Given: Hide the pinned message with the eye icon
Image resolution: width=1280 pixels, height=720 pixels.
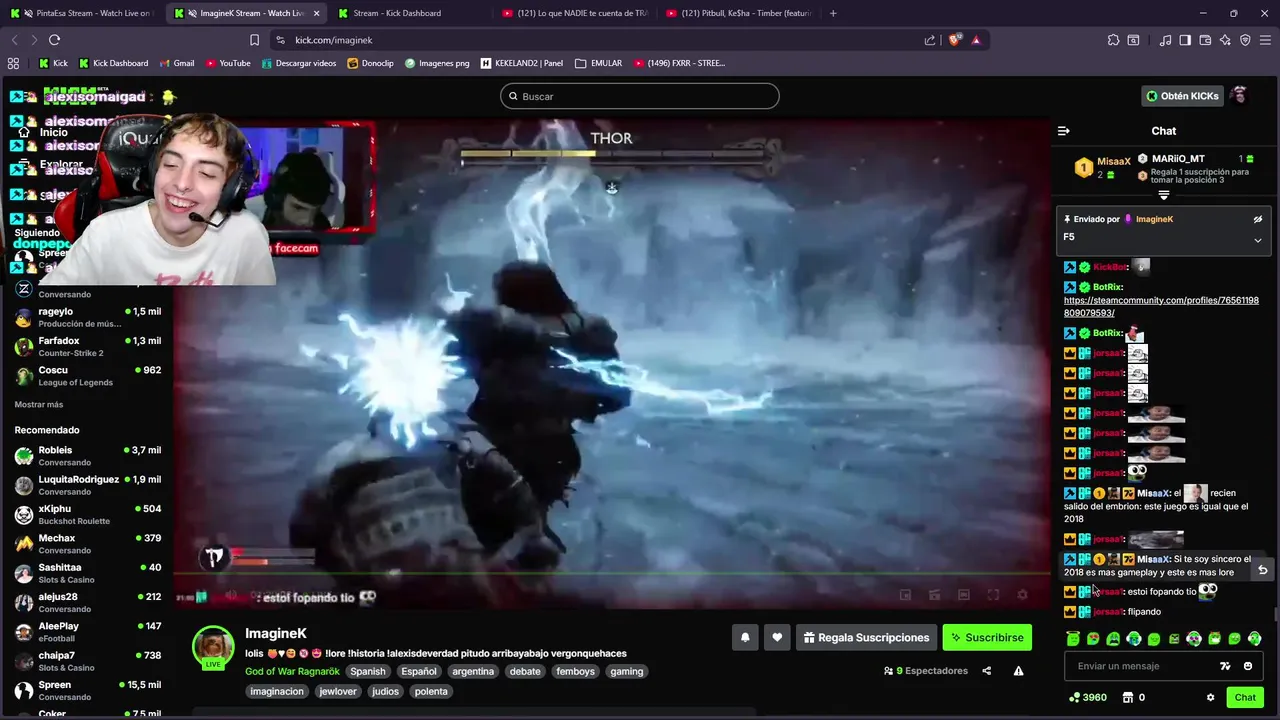Looking at the screenshot, I should [x=1258, y=219].
